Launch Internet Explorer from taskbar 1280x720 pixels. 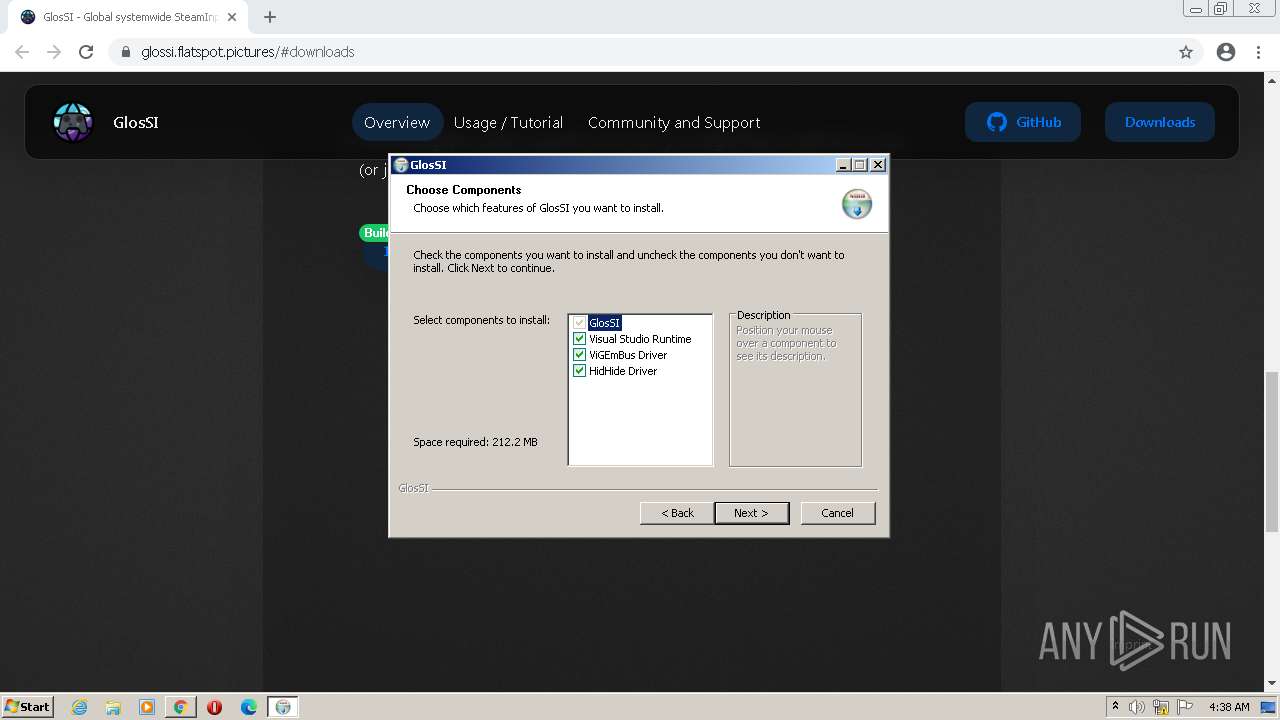[80, 707]
